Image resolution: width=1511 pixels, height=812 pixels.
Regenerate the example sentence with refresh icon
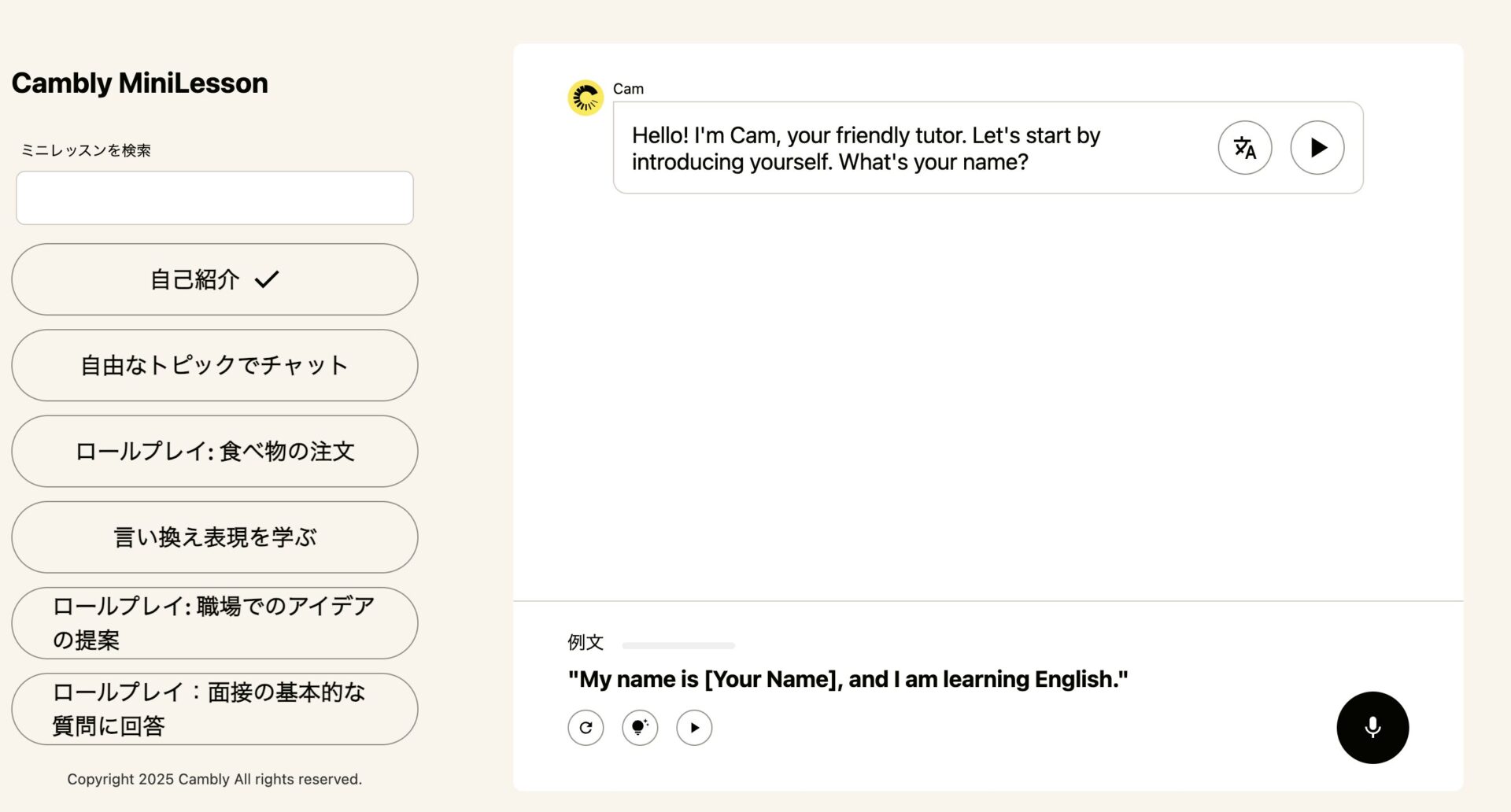pos(586,728)
